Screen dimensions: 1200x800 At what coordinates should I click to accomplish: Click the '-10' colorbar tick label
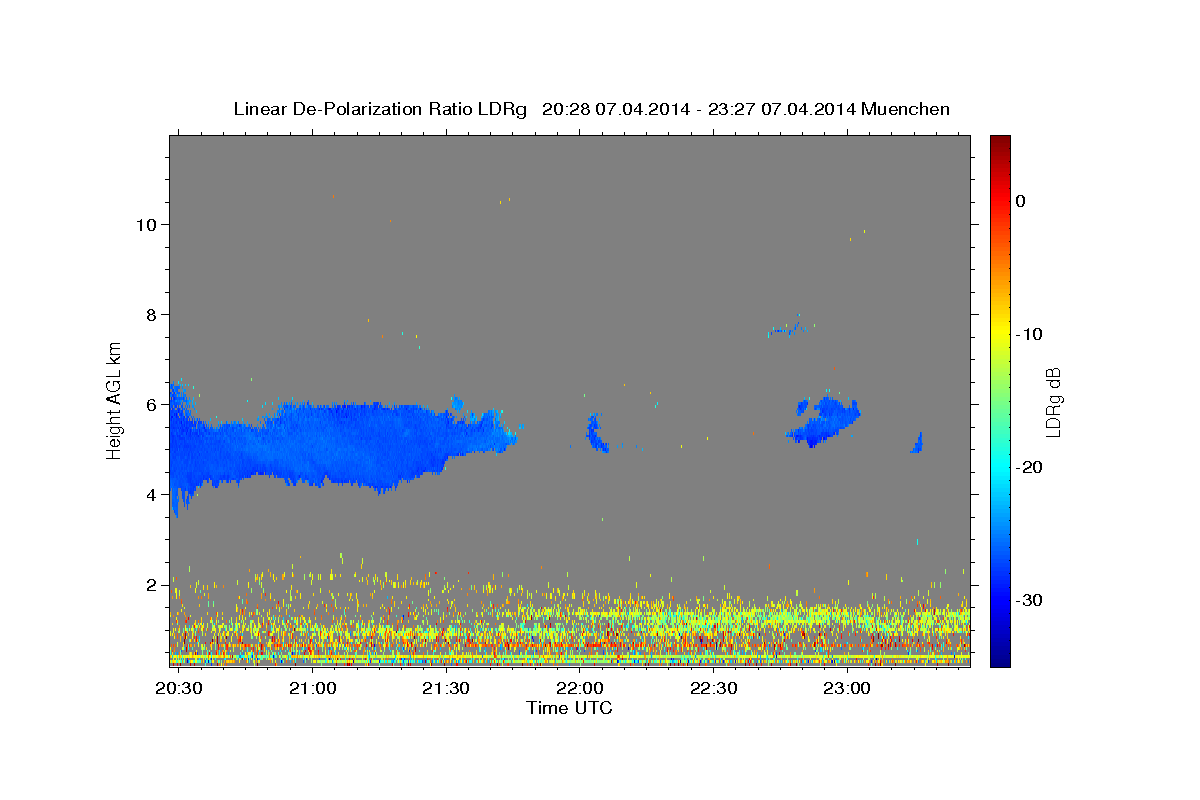click(x=1029, y=334)
